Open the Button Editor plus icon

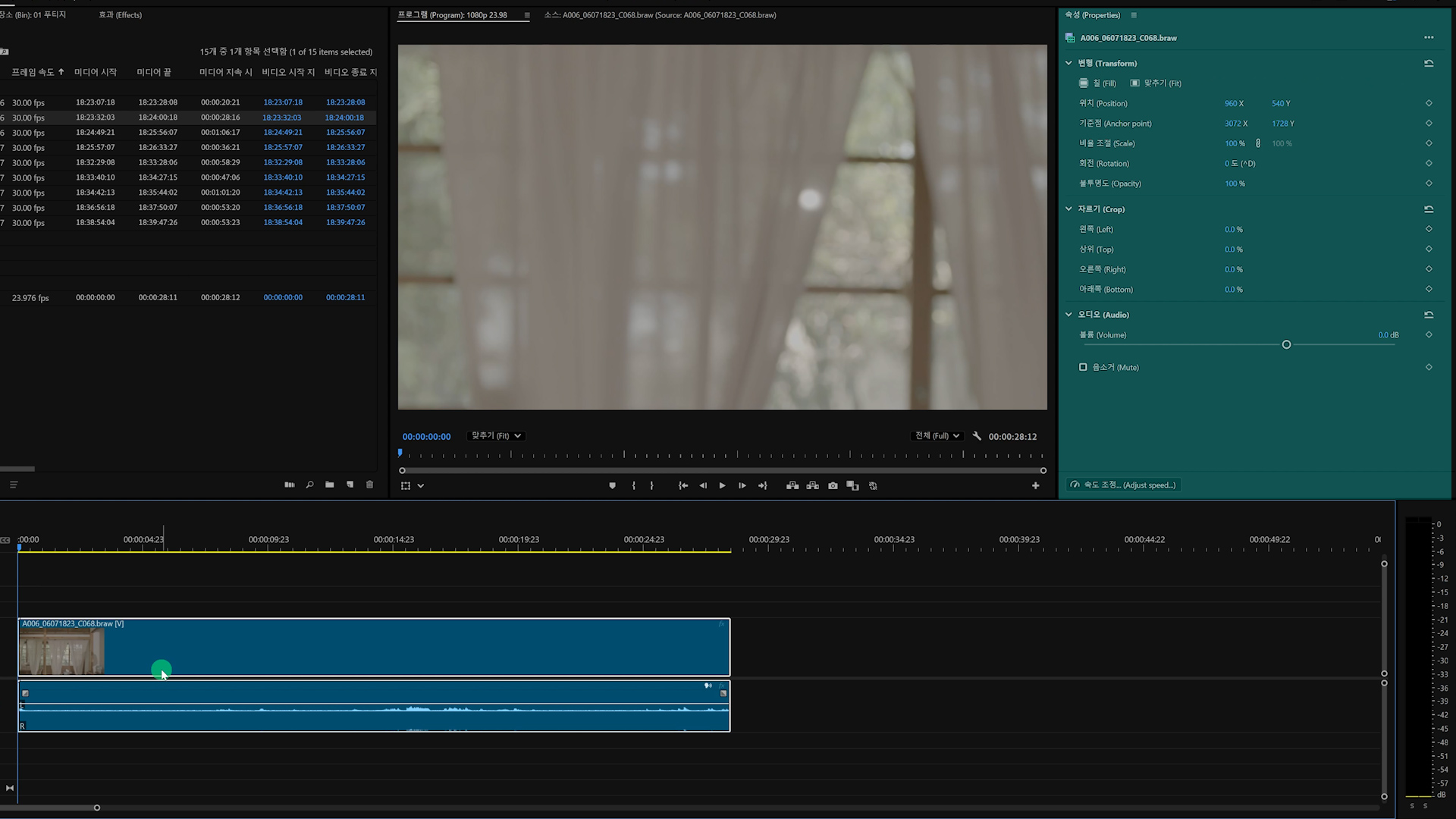(1035, 485)
